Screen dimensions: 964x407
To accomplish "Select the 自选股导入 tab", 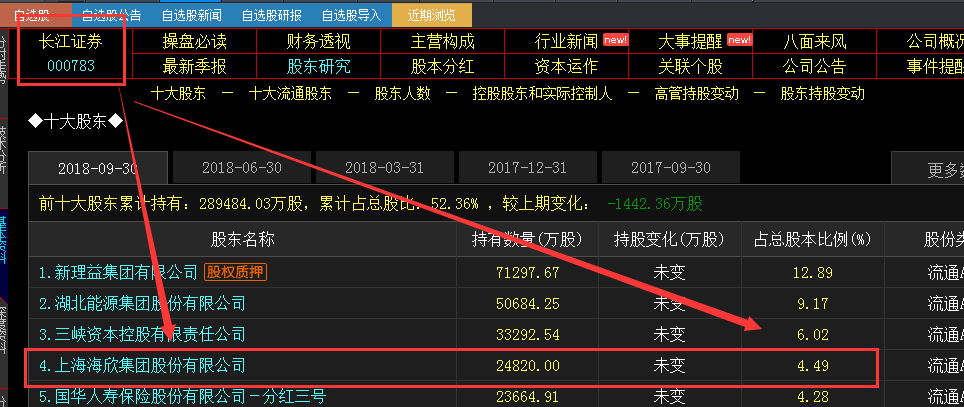I will 351,15.
